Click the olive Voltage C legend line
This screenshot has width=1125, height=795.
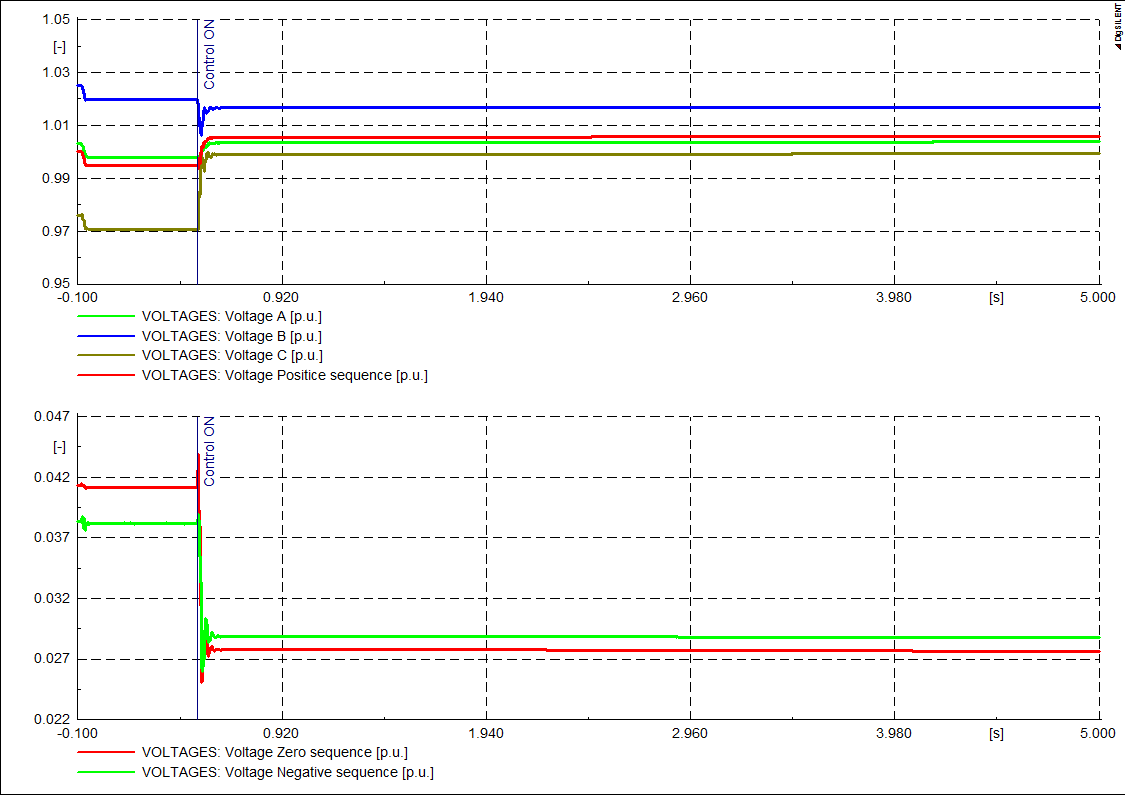[x=105, y=355]
